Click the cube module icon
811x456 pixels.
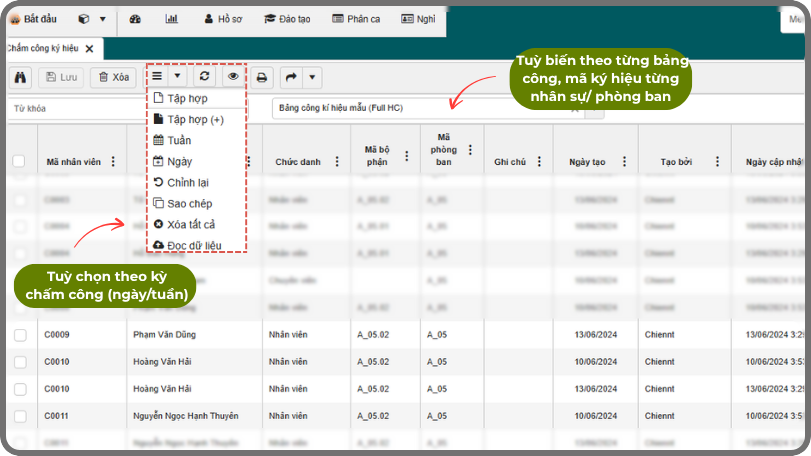pyautogui.click(x=83, y=19)
